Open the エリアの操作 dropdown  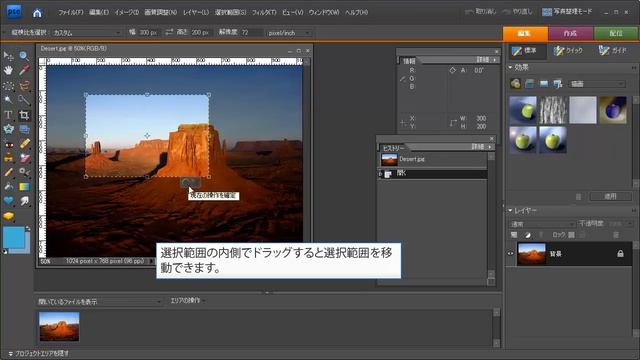tap(187, 300)
